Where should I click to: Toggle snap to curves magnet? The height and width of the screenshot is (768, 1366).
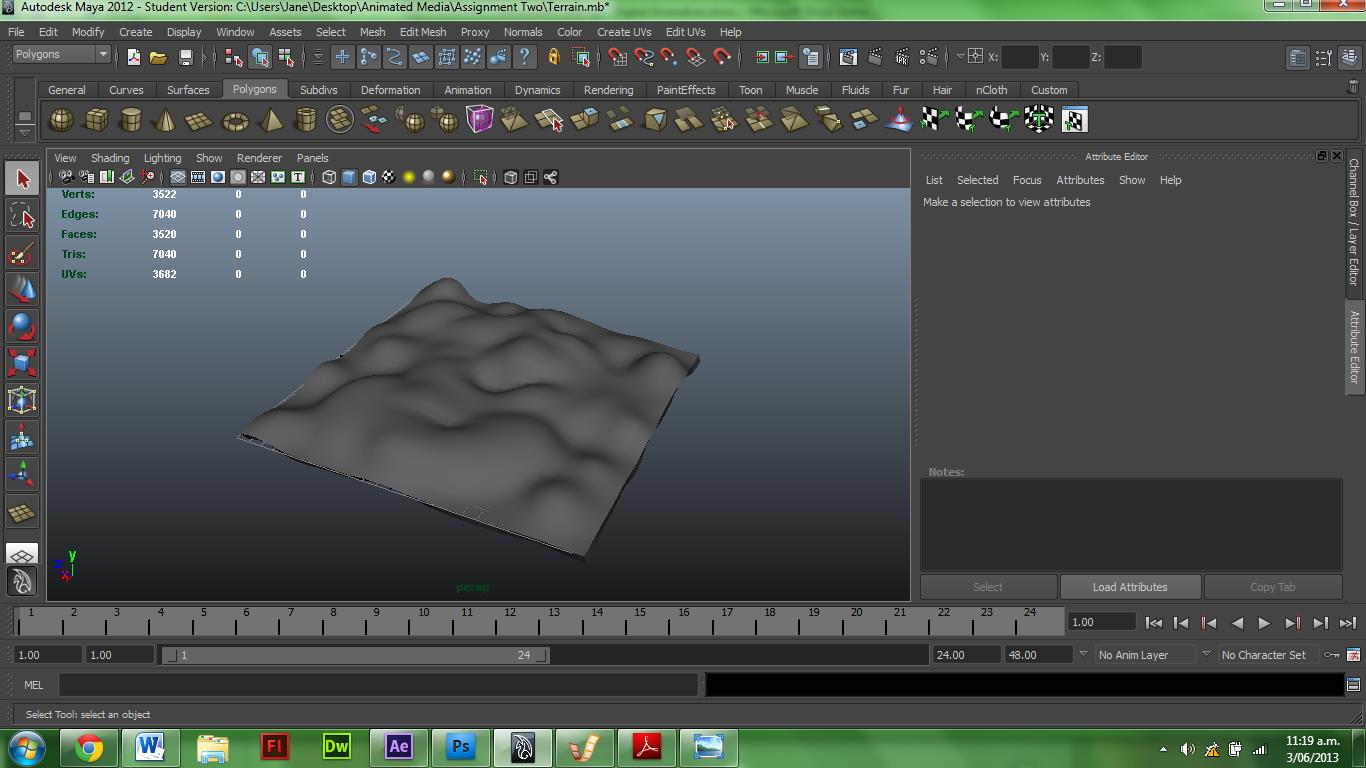click(643, 57)
